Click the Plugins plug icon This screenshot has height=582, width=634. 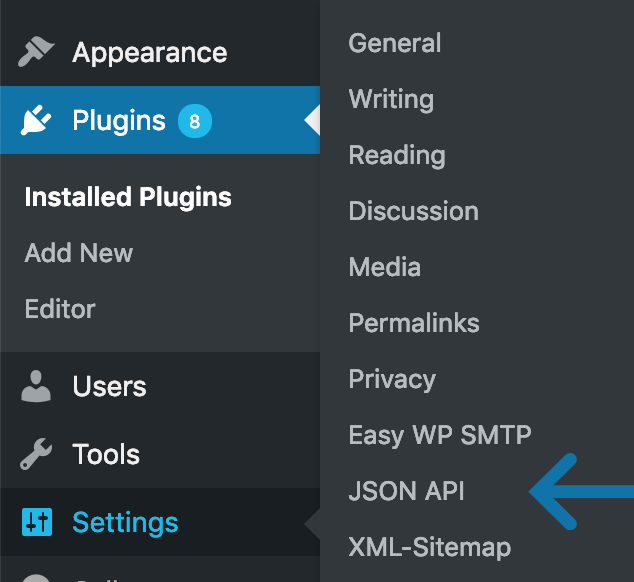click(x=36, y=120)
